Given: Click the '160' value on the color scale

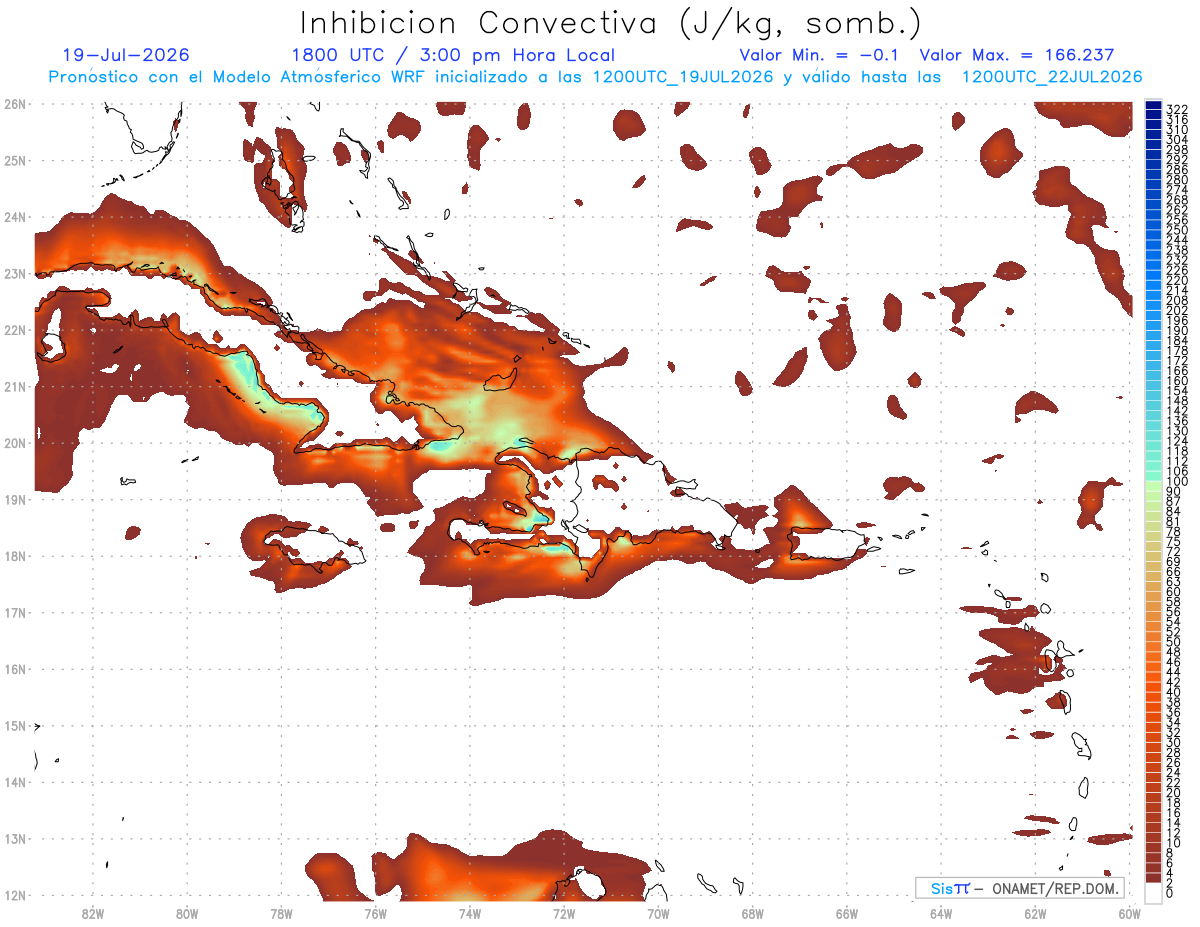Looking at the screenshot, I should (1177, 381).
